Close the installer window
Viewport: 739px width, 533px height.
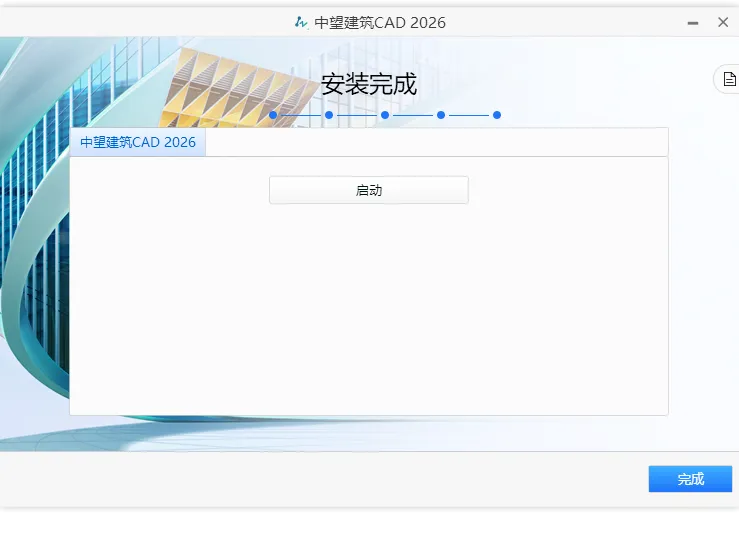click(723, 22)
